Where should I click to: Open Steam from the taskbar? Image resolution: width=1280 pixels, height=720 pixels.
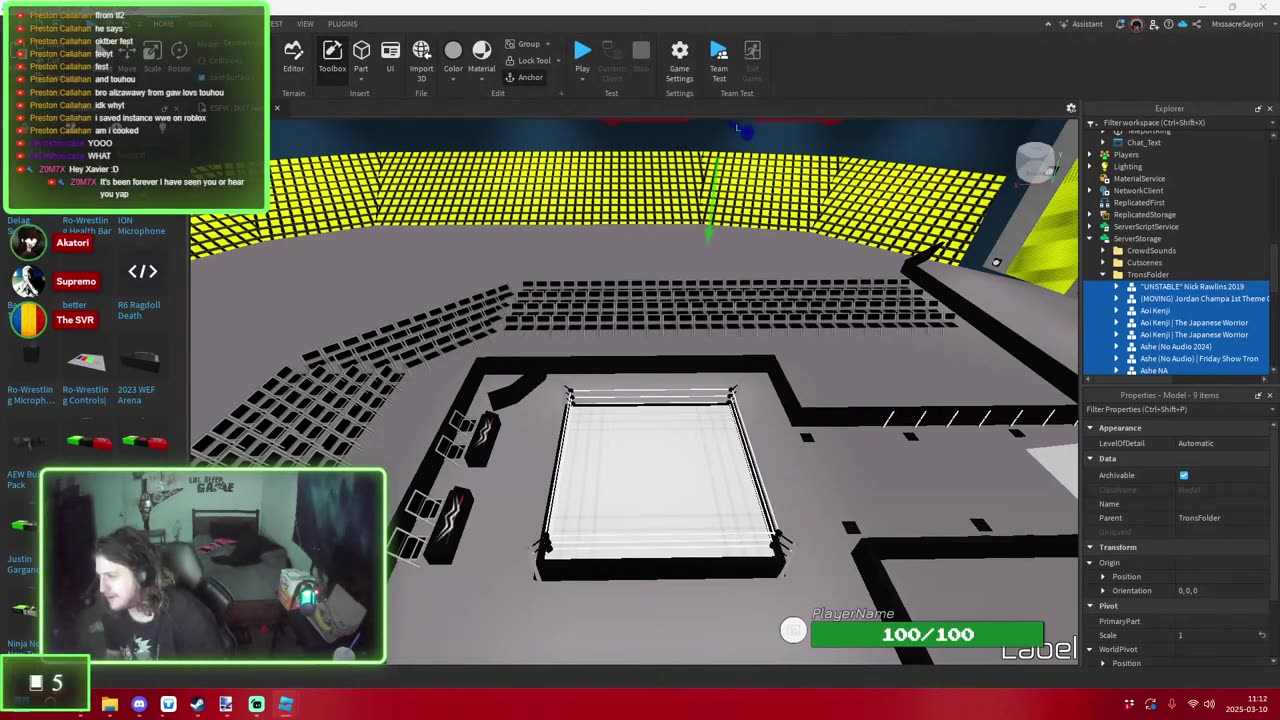197,705
